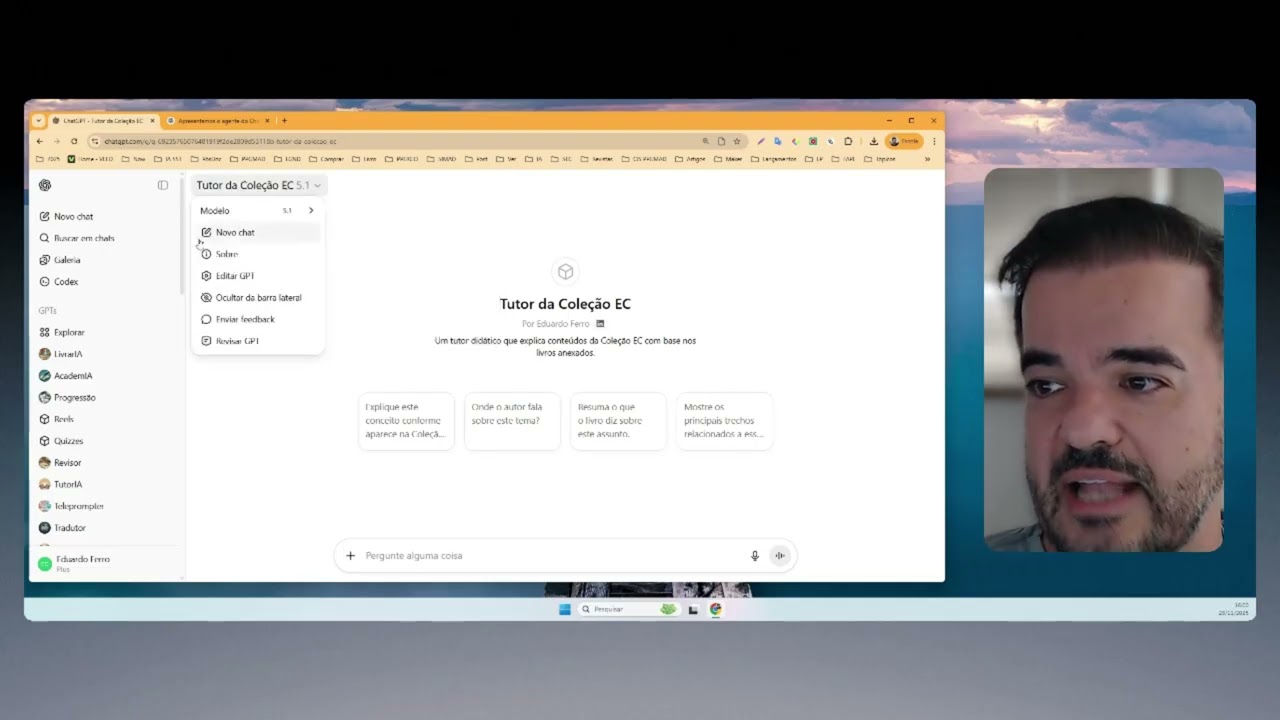Image resolution: width=1280 pixels, height=720 pixels.
Task: Open the Progressão GPT
Action: [x=67, y=397]
